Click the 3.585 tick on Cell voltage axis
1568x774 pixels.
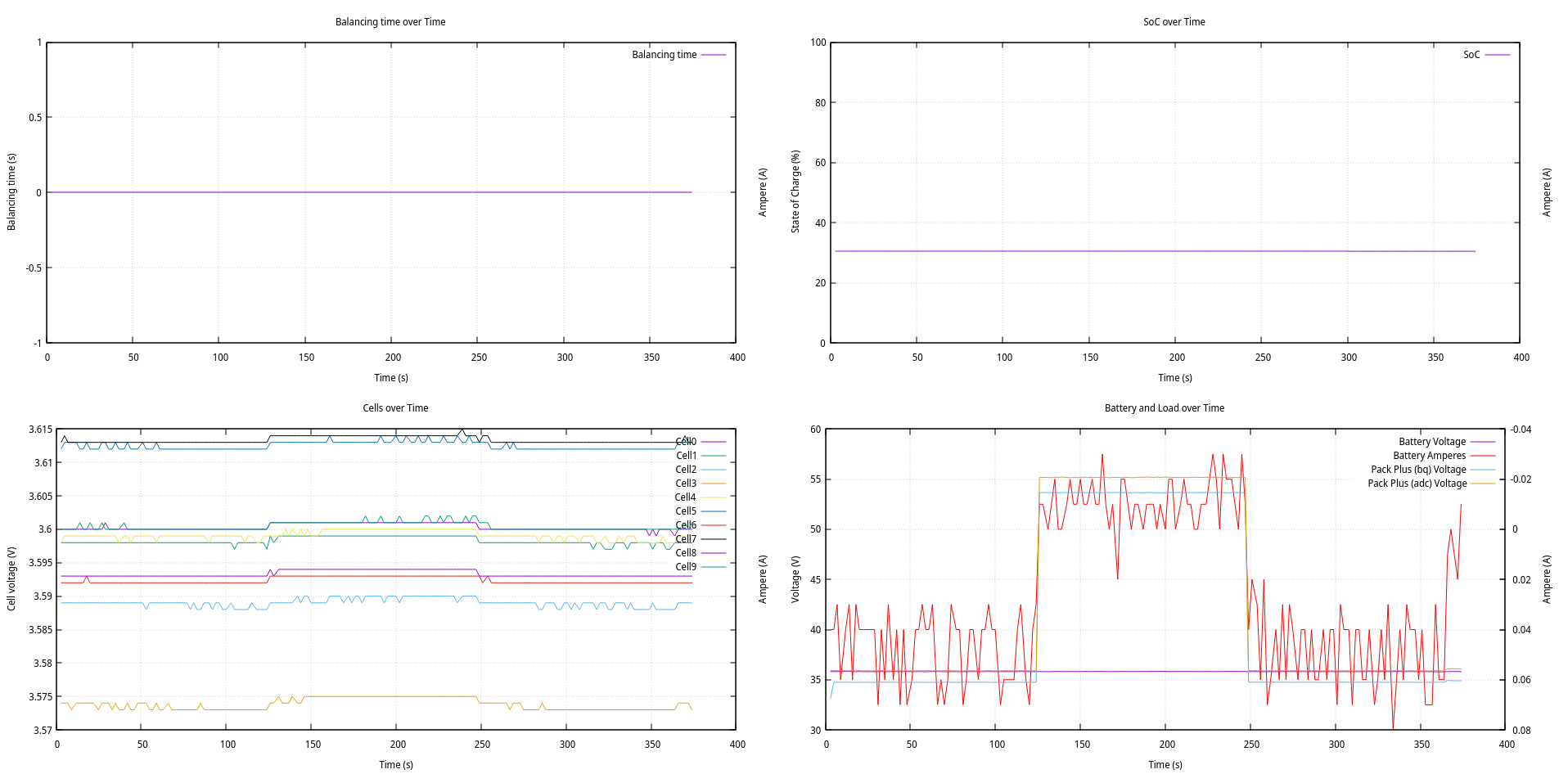click(x=40, y=630)
